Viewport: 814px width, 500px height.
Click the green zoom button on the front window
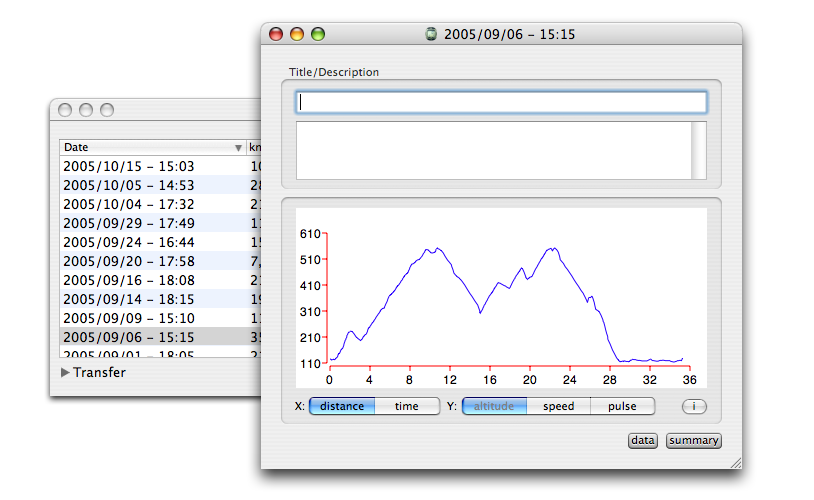[x=318, y=34]
